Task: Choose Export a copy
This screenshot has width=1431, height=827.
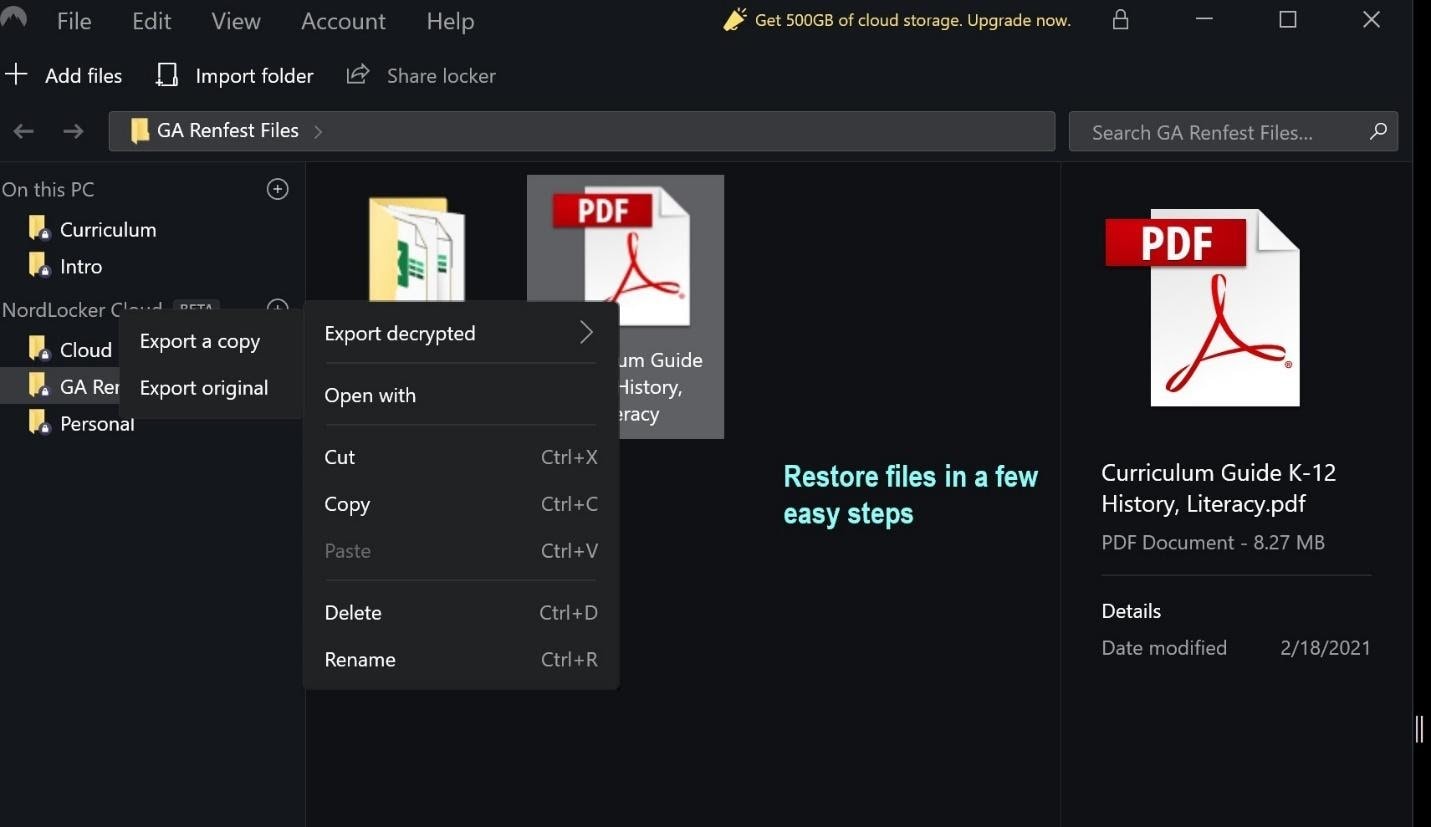Action: 200,341
